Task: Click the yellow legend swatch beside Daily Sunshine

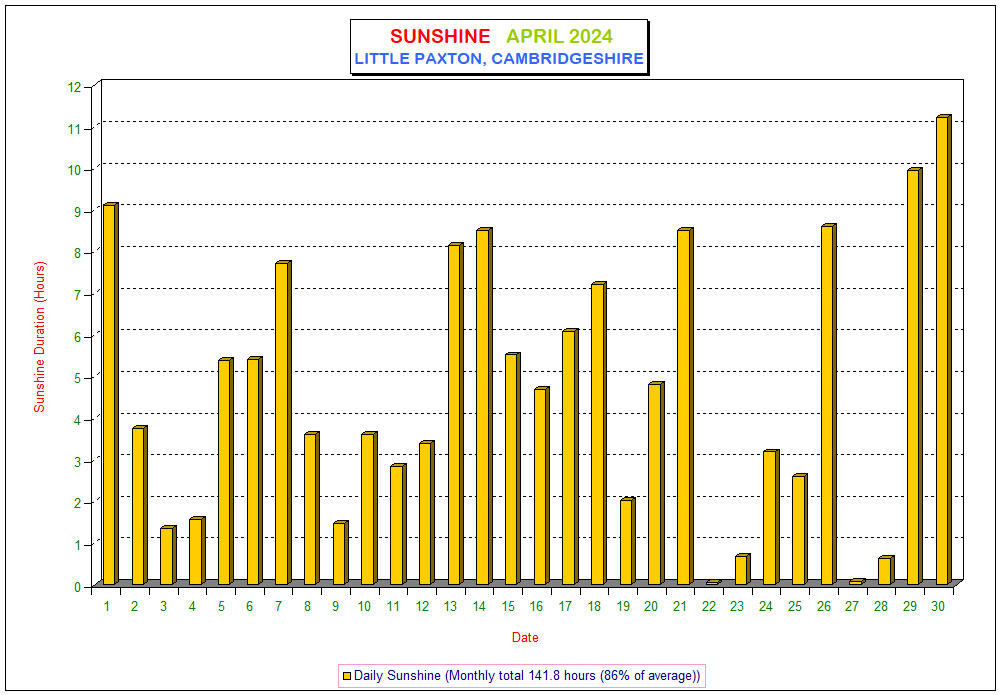Action: click(347, 676)
